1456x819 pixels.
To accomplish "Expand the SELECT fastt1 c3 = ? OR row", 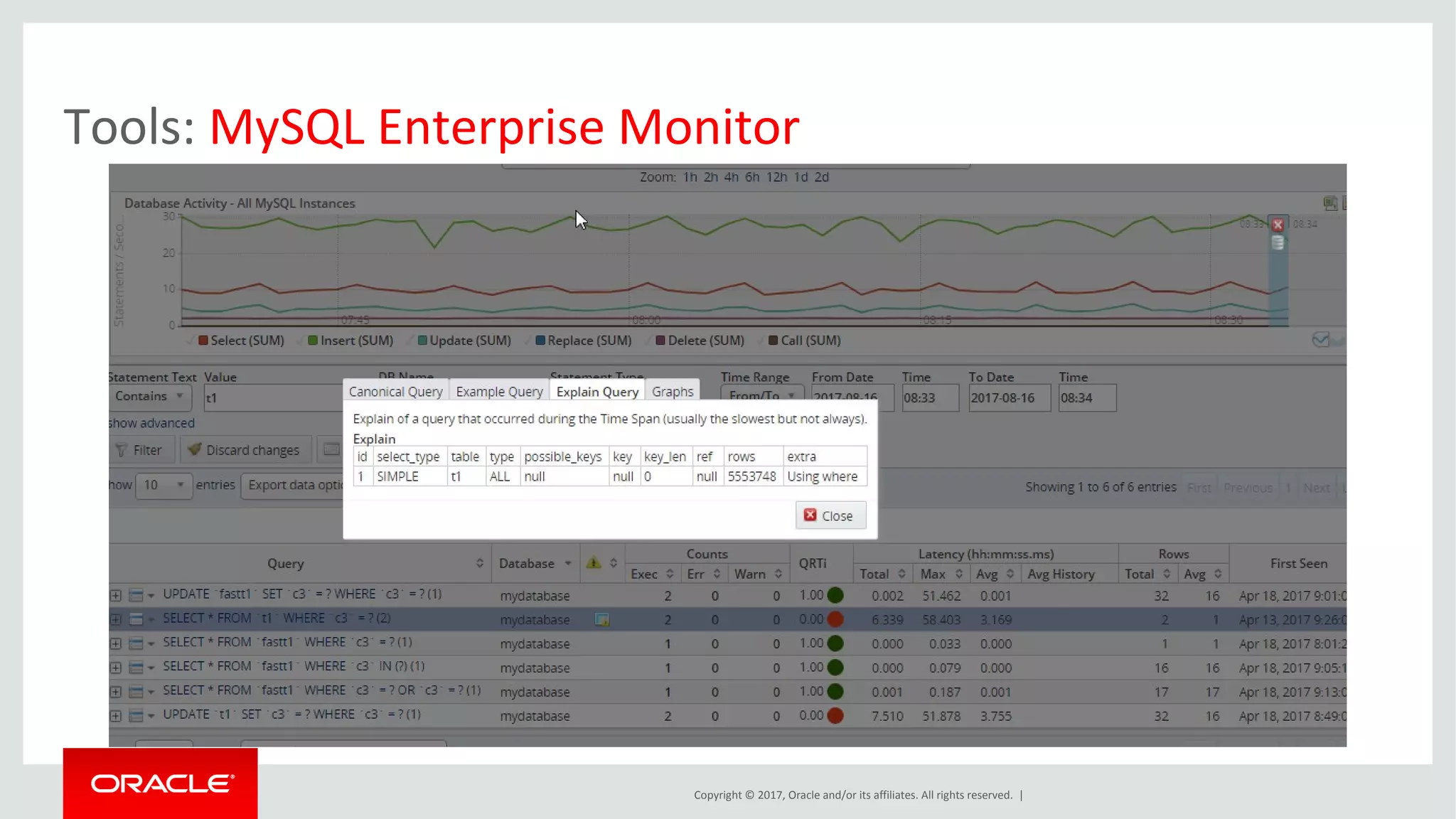I will (x=116, y=692).
